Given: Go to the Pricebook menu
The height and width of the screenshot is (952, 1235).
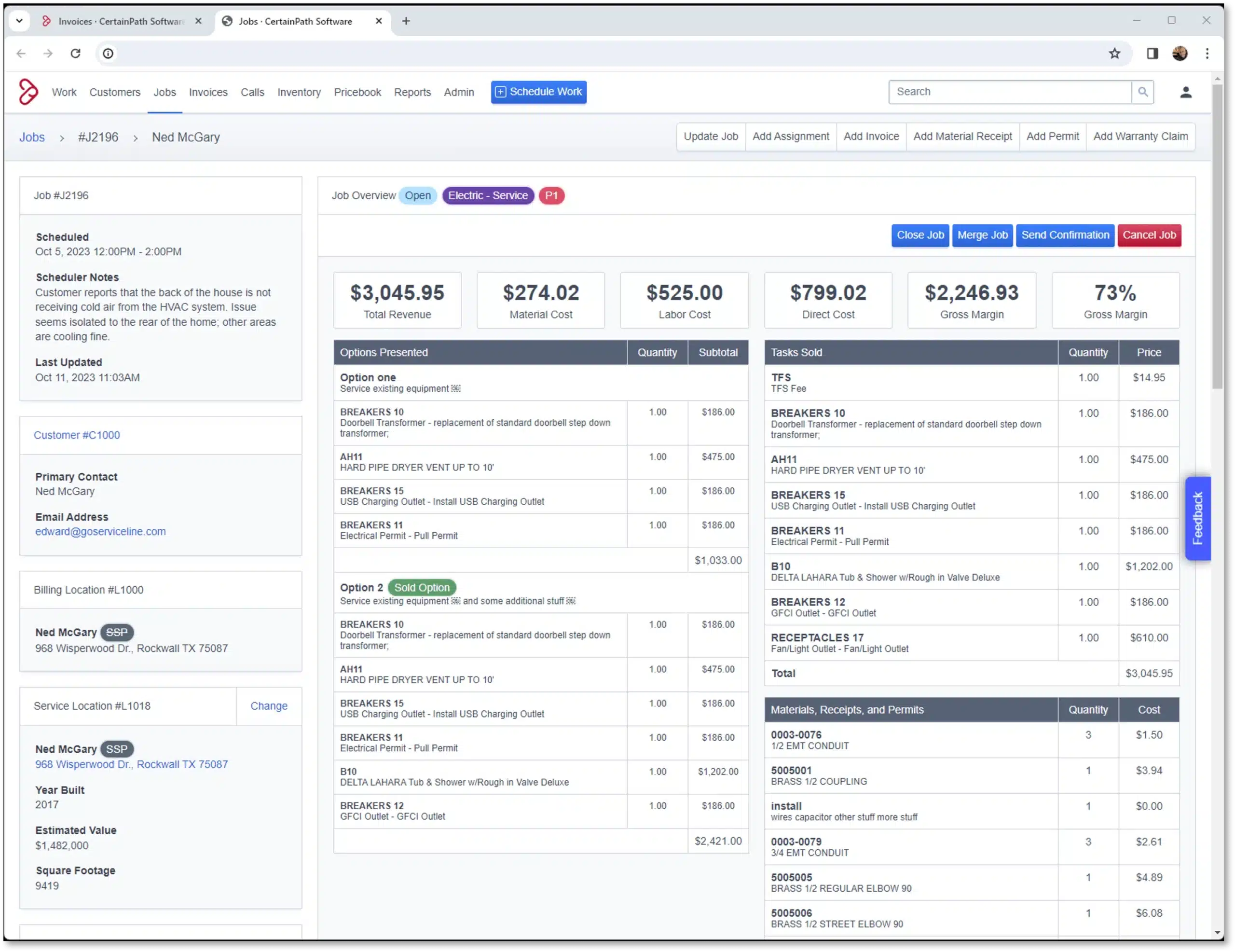Looking at the screenshot, I should coord(357,92).
